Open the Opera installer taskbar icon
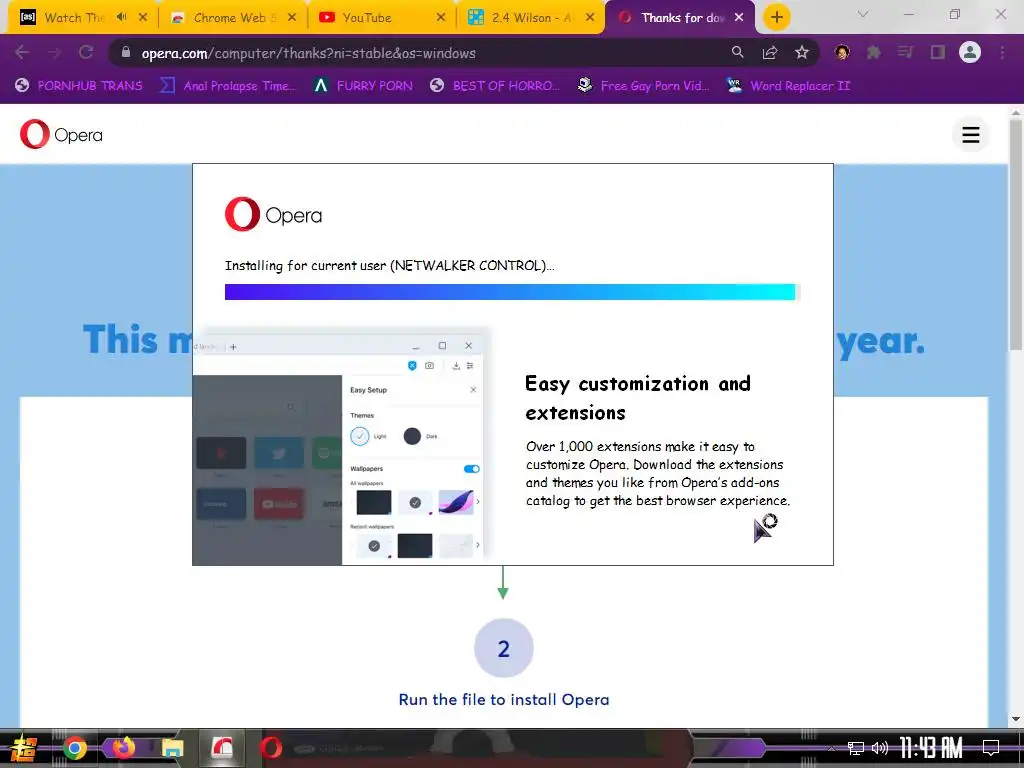This screenshot has height=768, width=1024. pyautogui.click(x=221, y=748)
